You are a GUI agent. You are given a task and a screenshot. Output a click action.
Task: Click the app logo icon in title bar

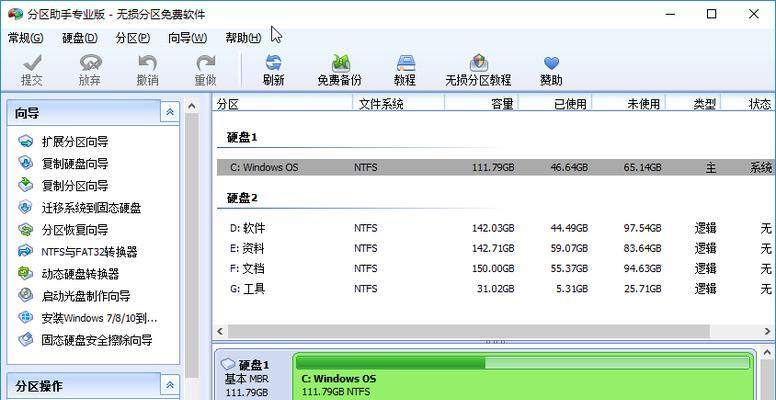[15, 14]
